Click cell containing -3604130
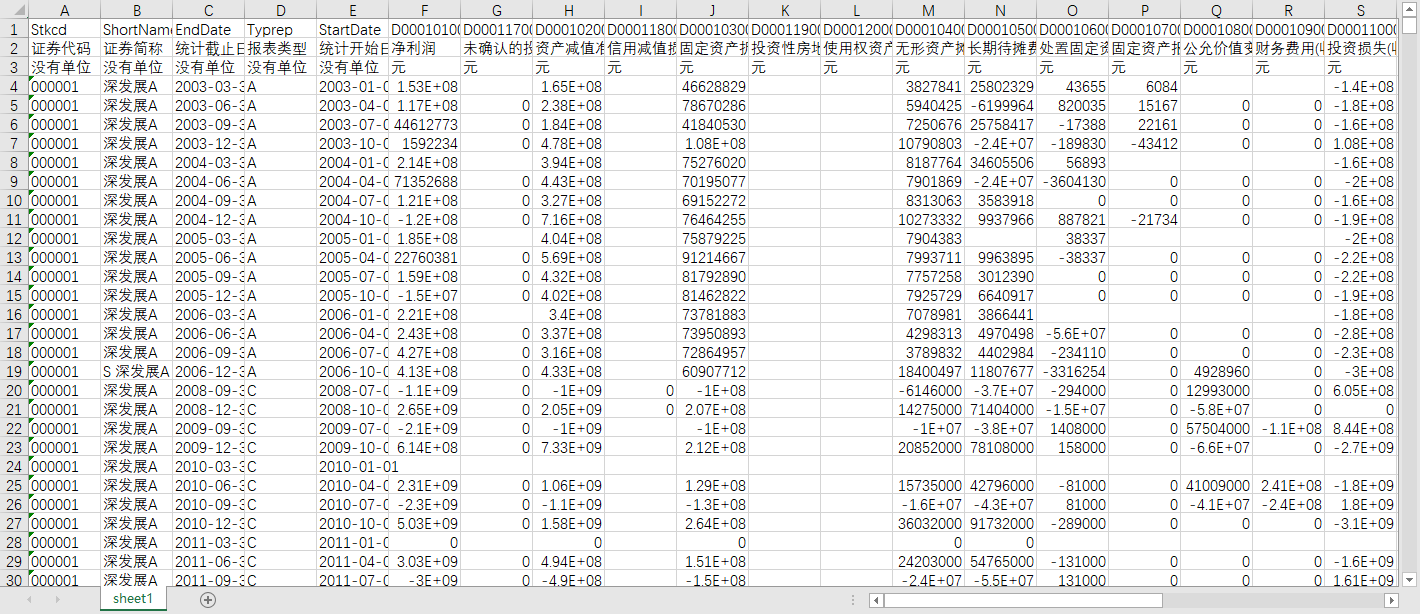 coord(1072,181)
